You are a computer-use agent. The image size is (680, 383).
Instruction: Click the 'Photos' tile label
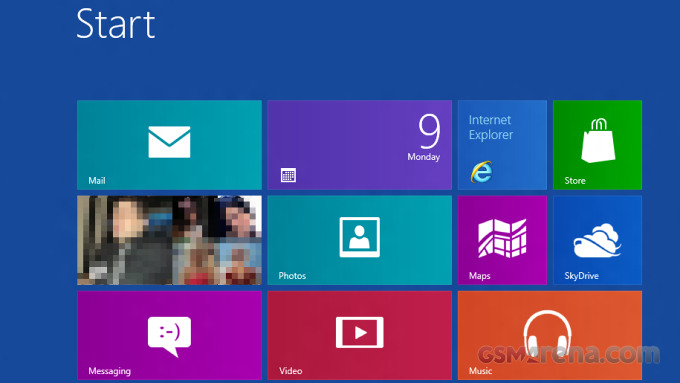click(x=292, y=275)
